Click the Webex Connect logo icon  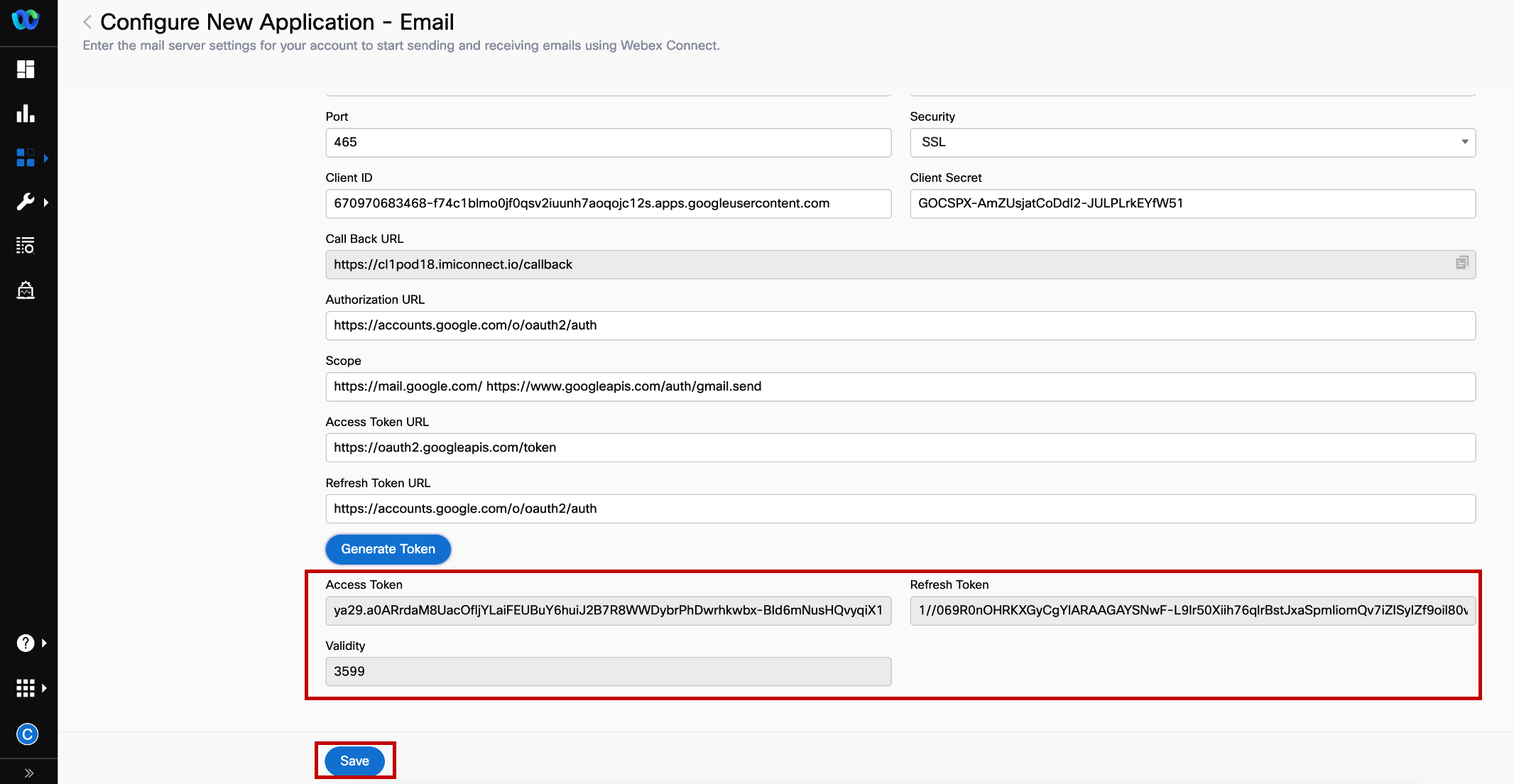(27, 20)
